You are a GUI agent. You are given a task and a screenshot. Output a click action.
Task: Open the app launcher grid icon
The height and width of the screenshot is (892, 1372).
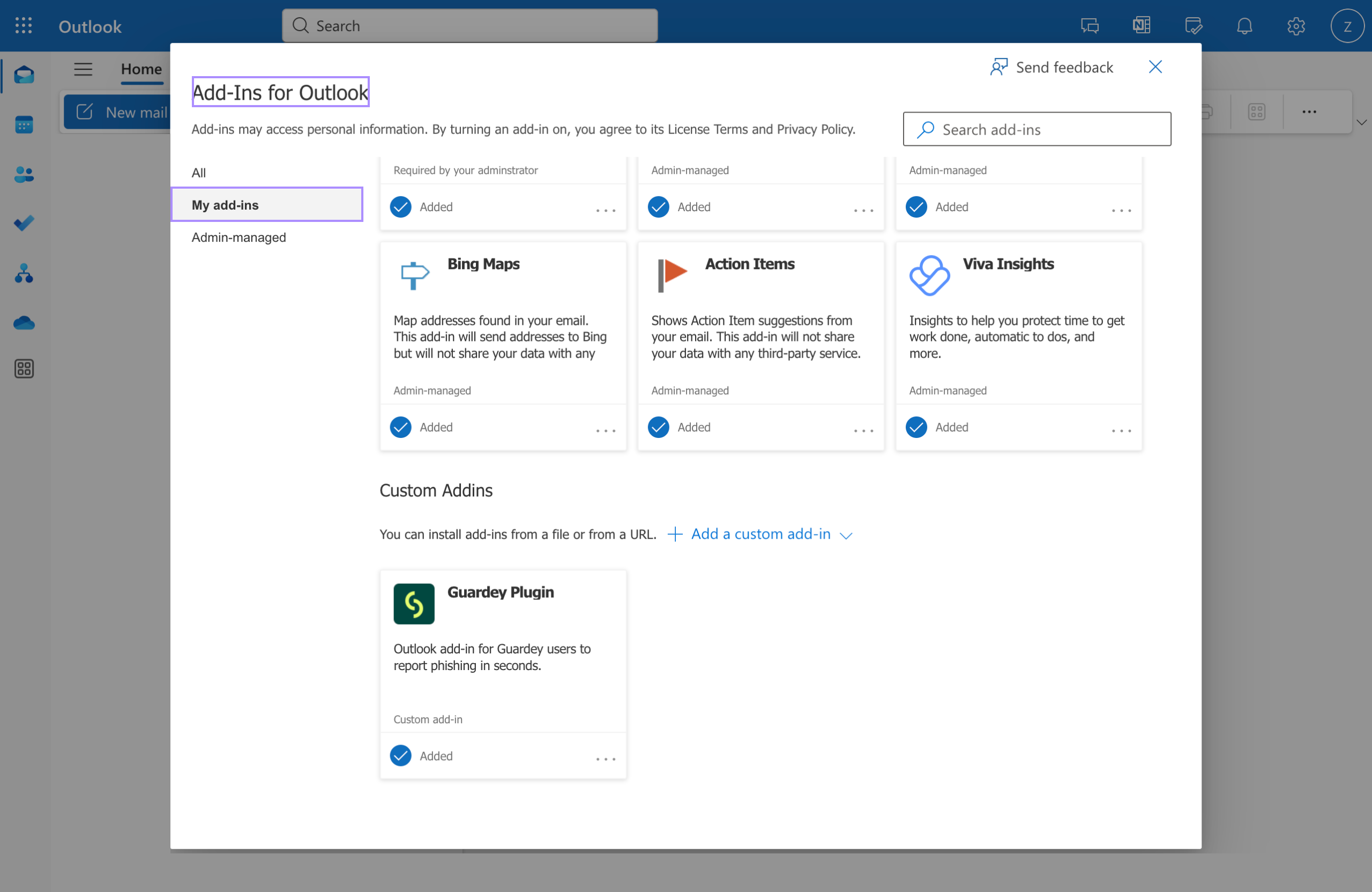[24, 26]
